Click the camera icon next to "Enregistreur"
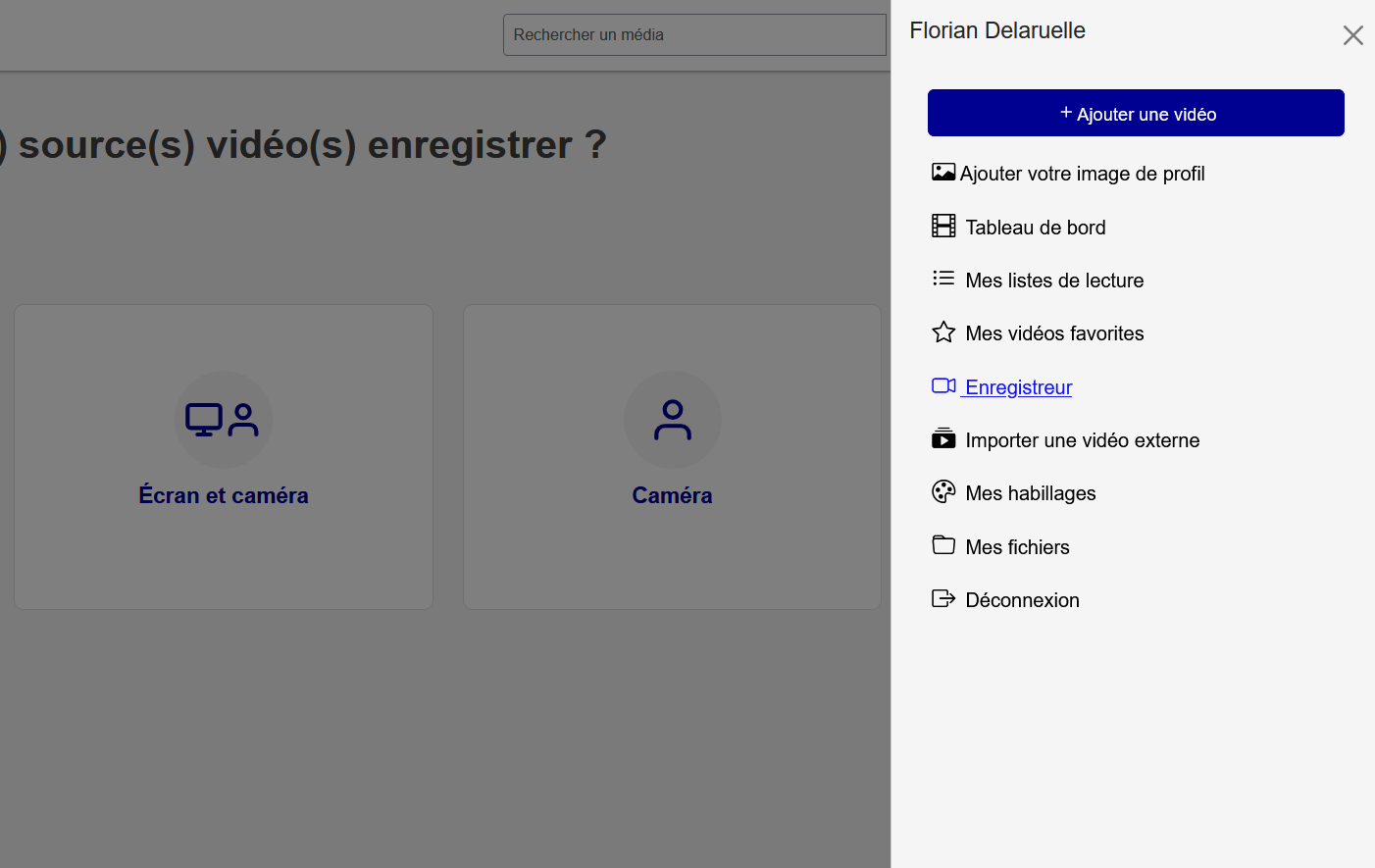1375x868 pixels. pyautogui.click(x=943, y=385)
